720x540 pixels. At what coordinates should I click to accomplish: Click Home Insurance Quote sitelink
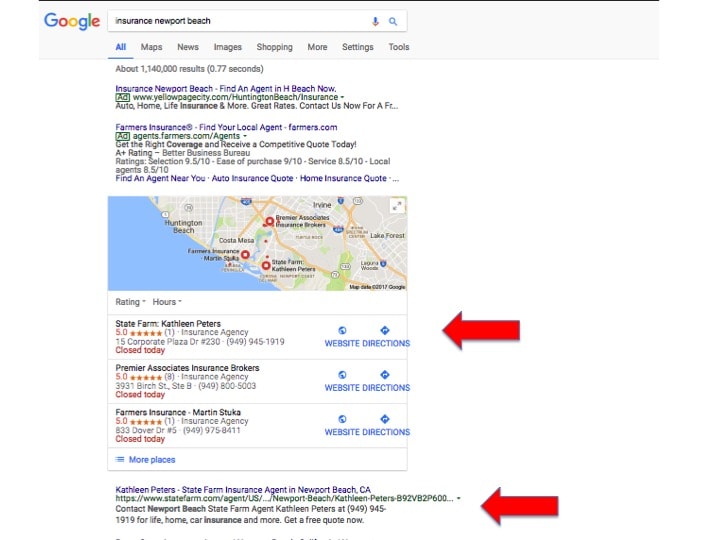click(343, 178)
